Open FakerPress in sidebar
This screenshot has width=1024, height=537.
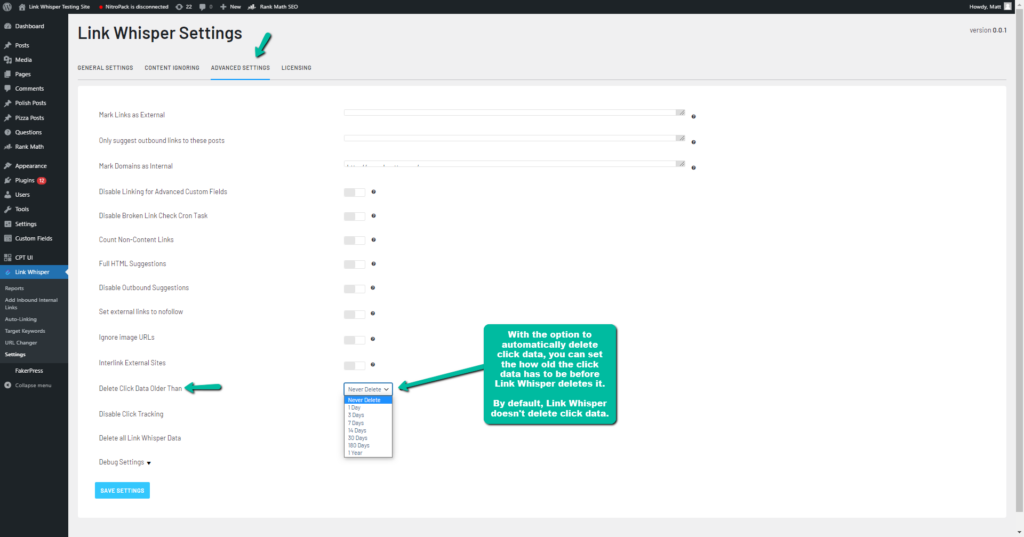29,370
